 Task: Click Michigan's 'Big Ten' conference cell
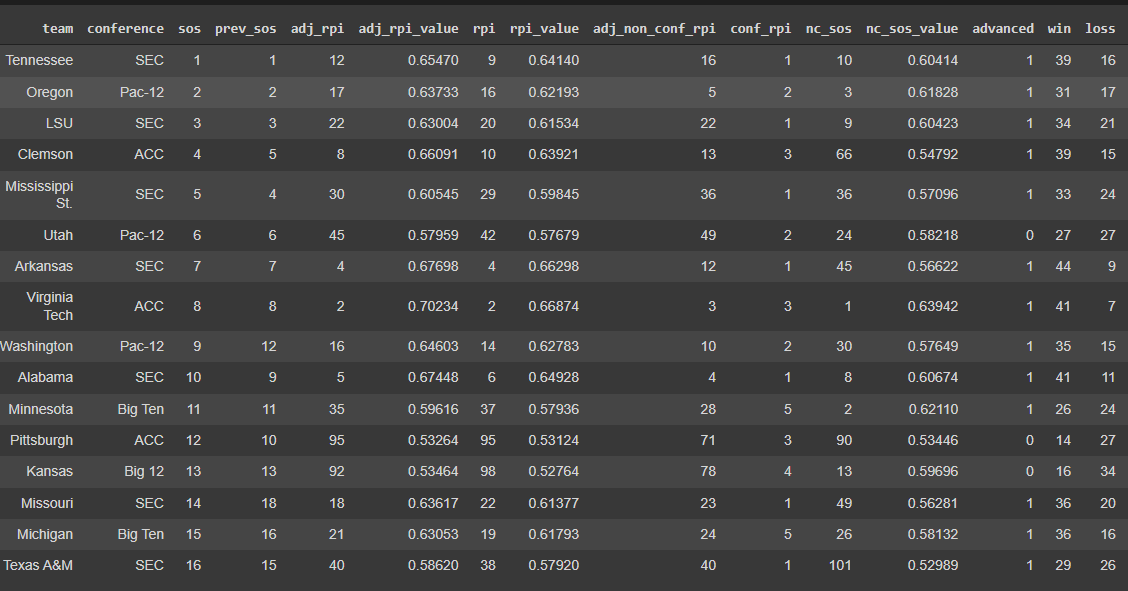(141, 534)
